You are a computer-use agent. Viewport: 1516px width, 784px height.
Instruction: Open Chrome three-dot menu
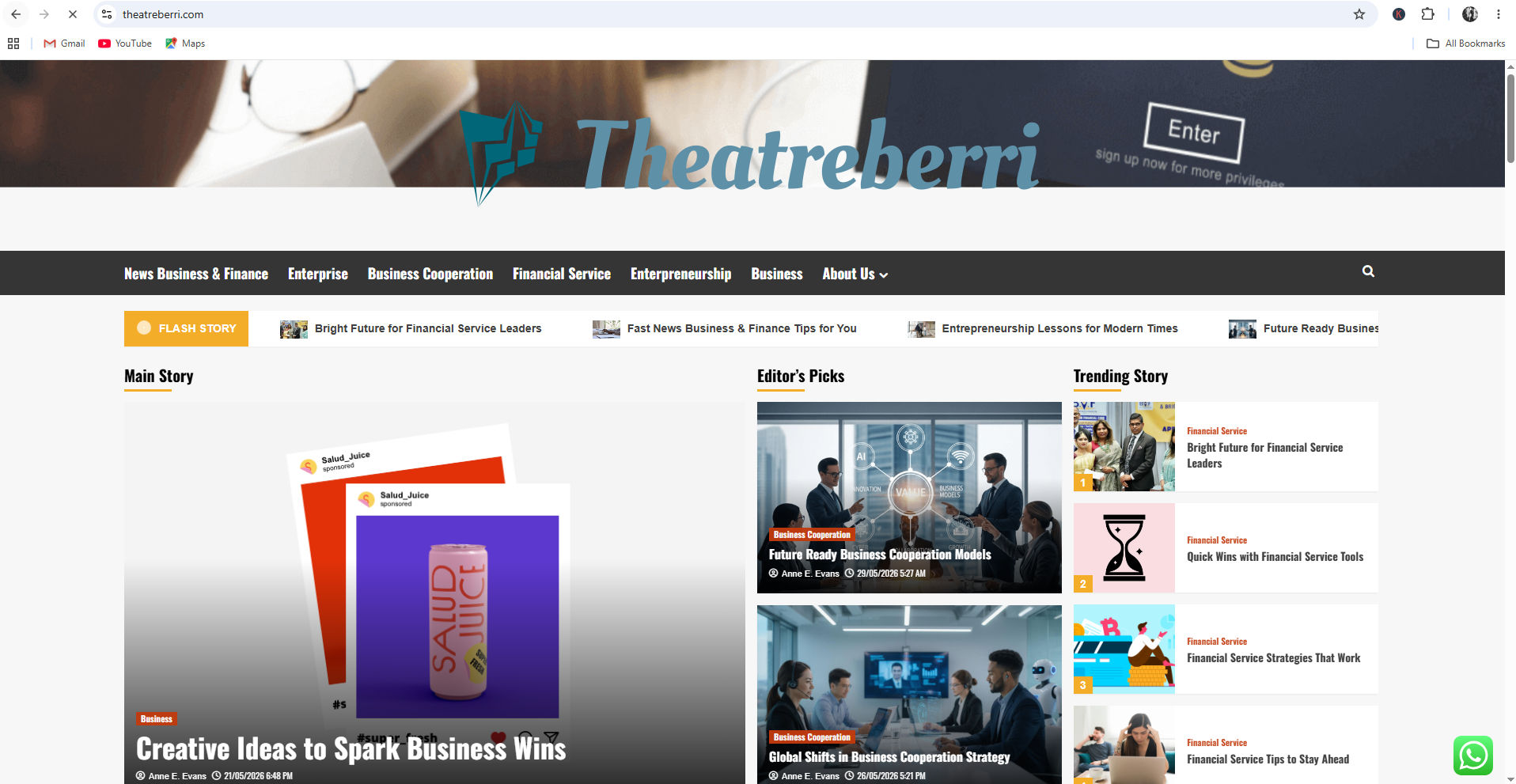click(x=1499, y=14)
